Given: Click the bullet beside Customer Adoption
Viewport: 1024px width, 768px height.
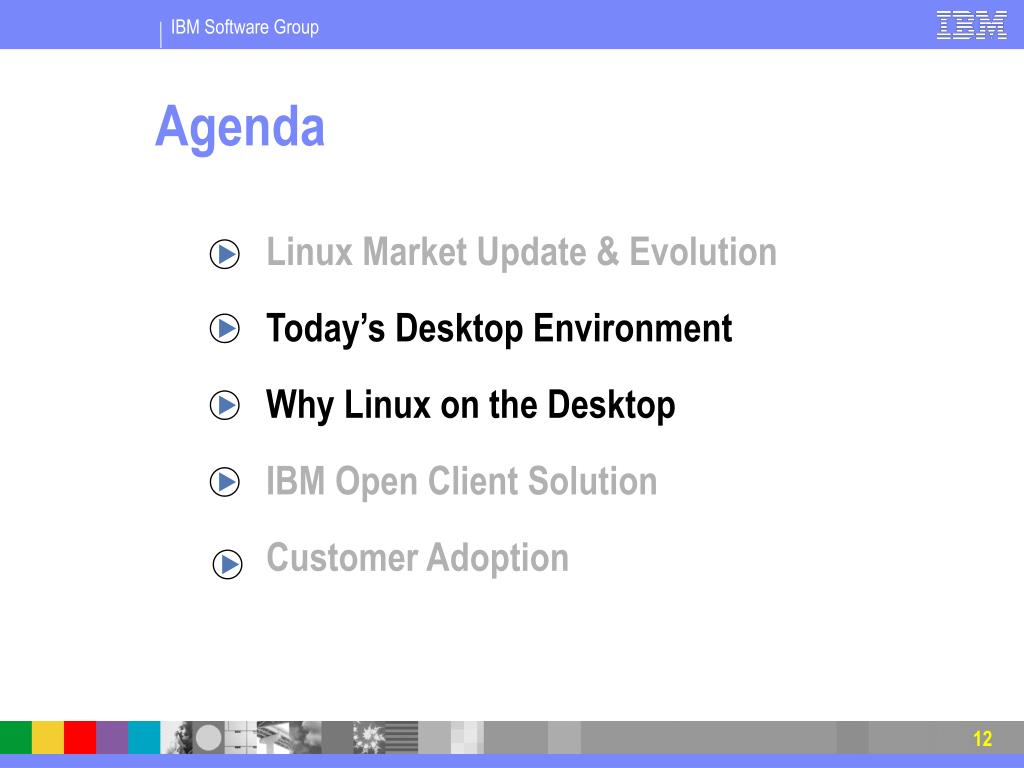Looking at the screenshot, I should (227, 564).
